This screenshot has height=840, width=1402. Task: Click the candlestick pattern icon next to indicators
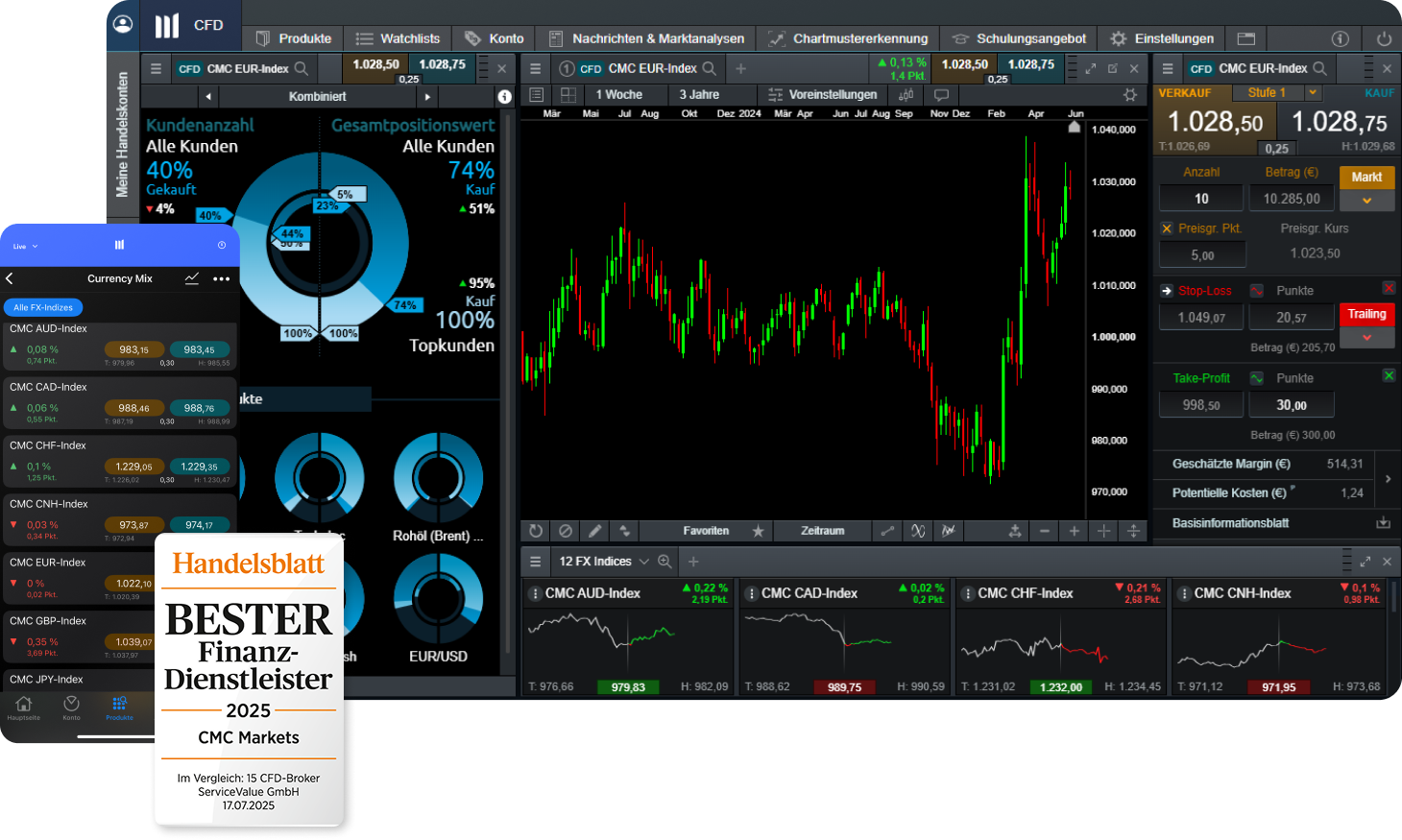tap(950, 530)
